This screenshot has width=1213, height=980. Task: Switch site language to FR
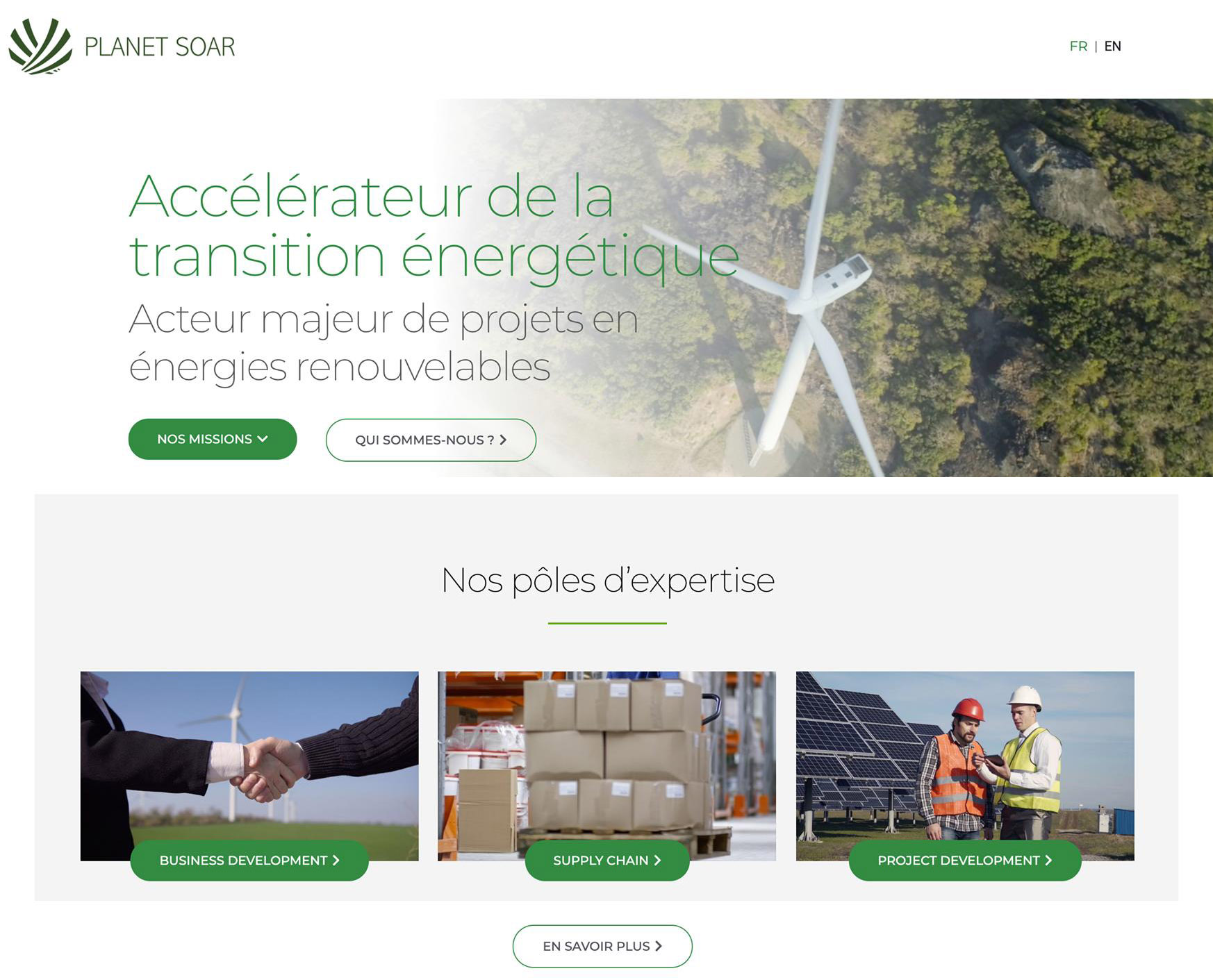[x=1078, y=46]
